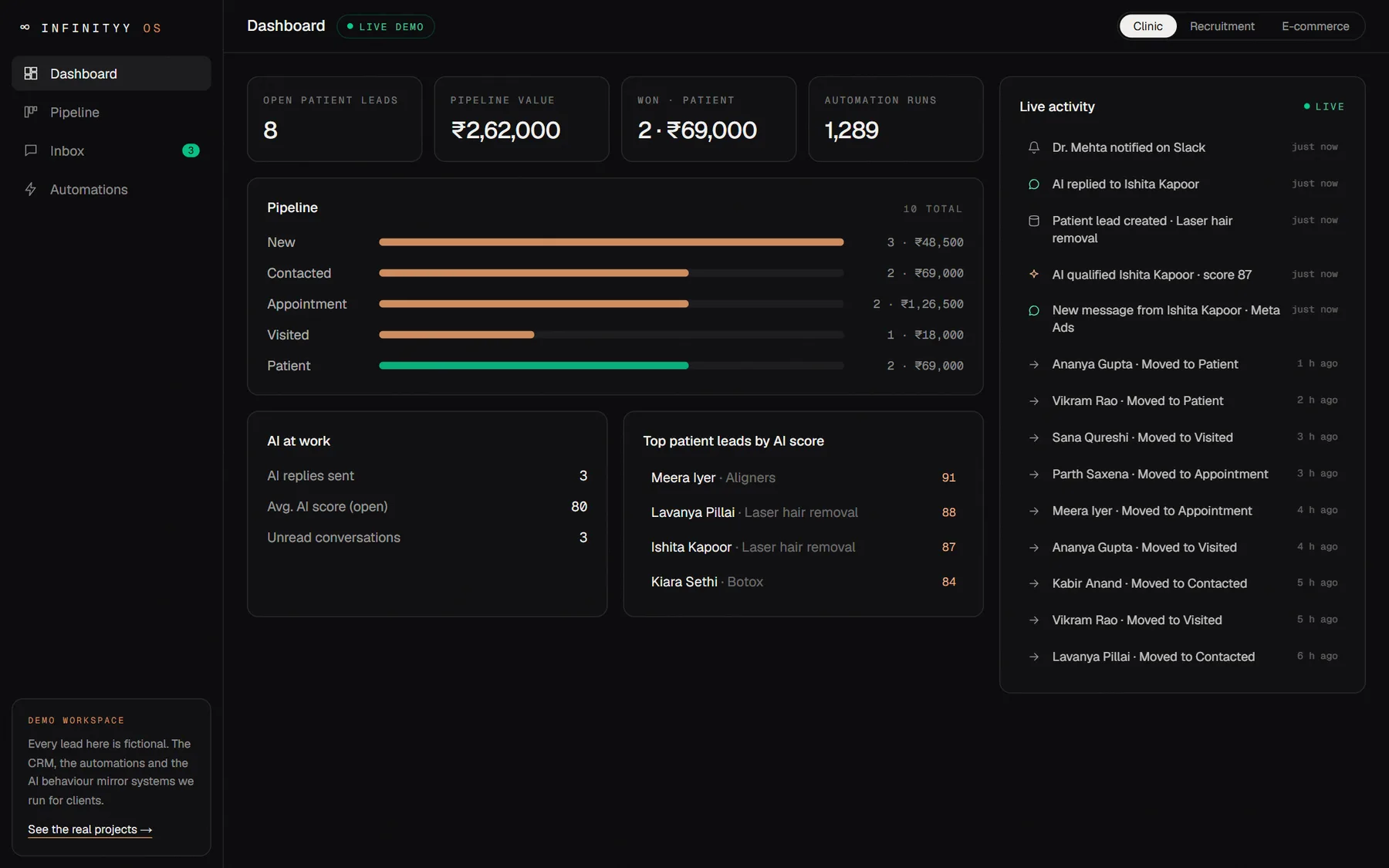Click the arrow icon beside Lavanya Pillai Moved to Contacted
The image size is (1389, 868).
(1034, 657)
